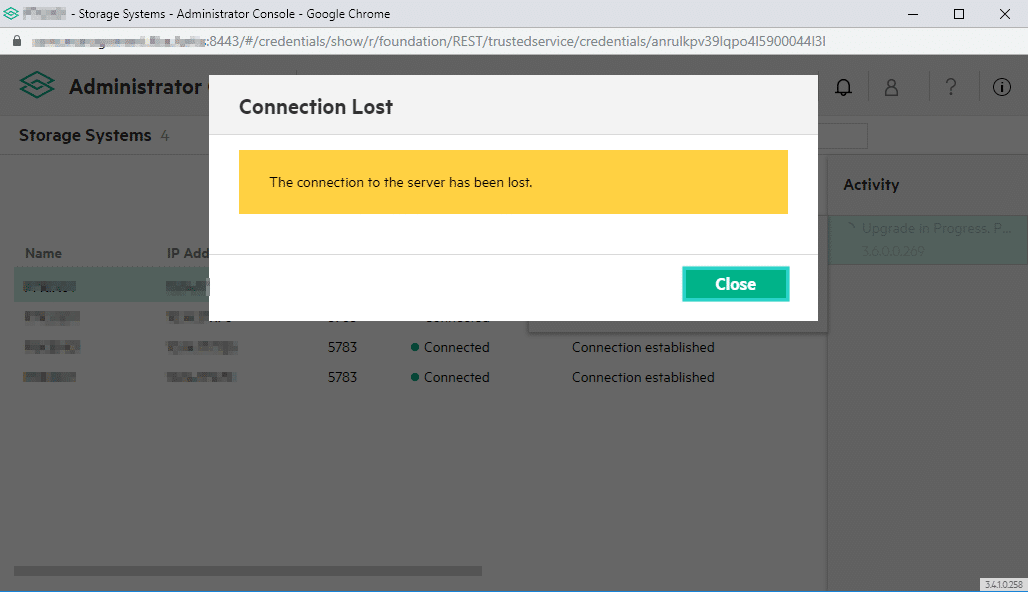Maximize the Chrome window
This screenshot has height=592, width=1028.
pos(959,14)
